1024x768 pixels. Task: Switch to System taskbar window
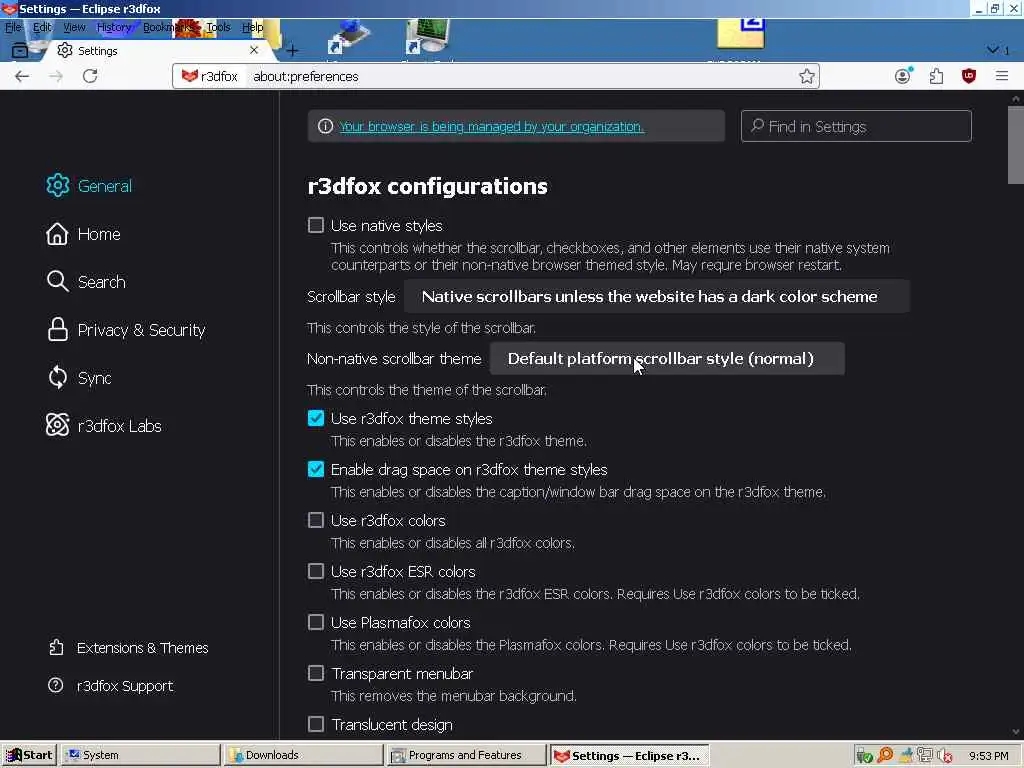point(141,755)
